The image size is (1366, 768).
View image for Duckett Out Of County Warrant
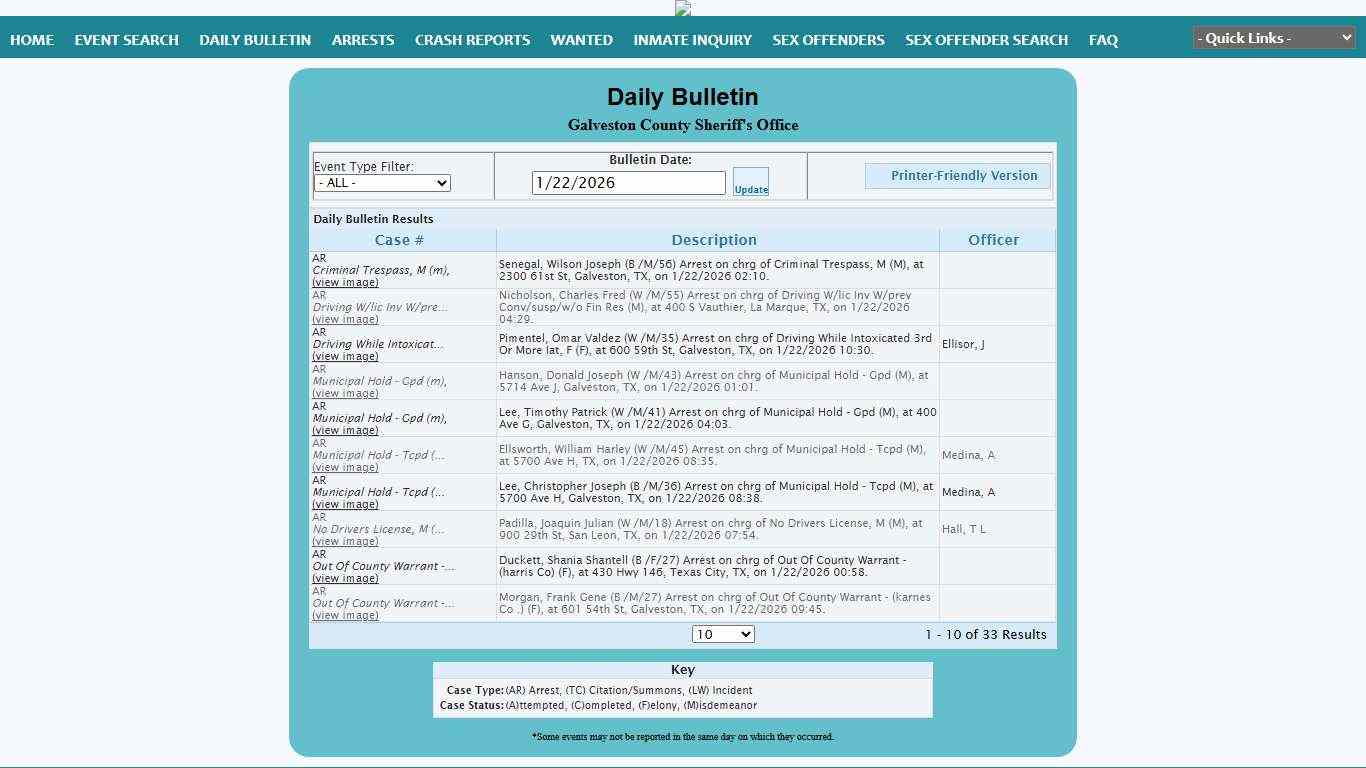pyautogui.click(x=345, y=579)
